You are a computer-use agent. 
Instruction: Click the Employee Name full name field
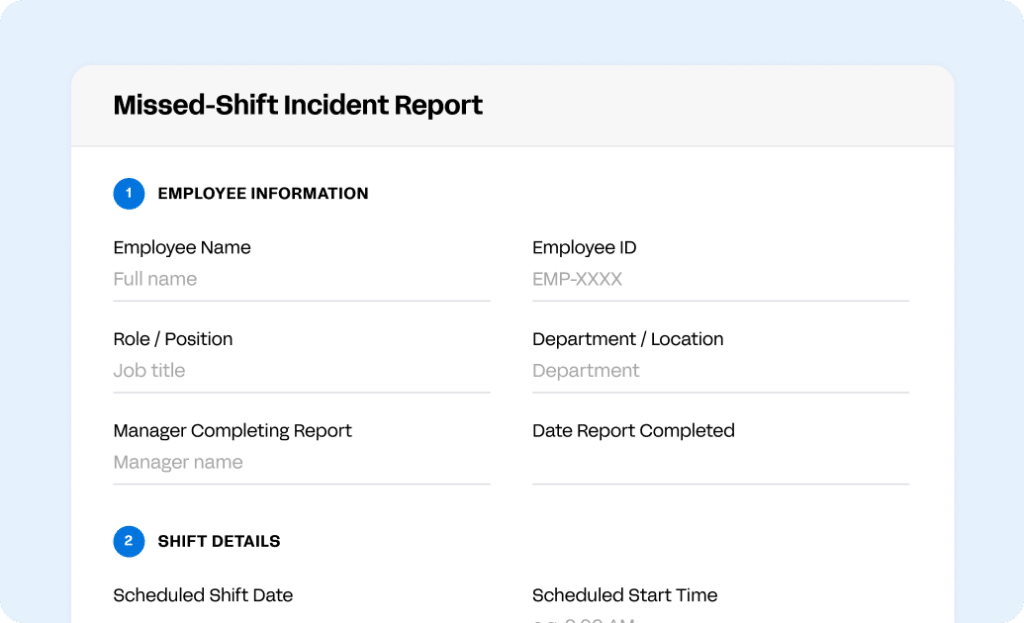point(301,280)
